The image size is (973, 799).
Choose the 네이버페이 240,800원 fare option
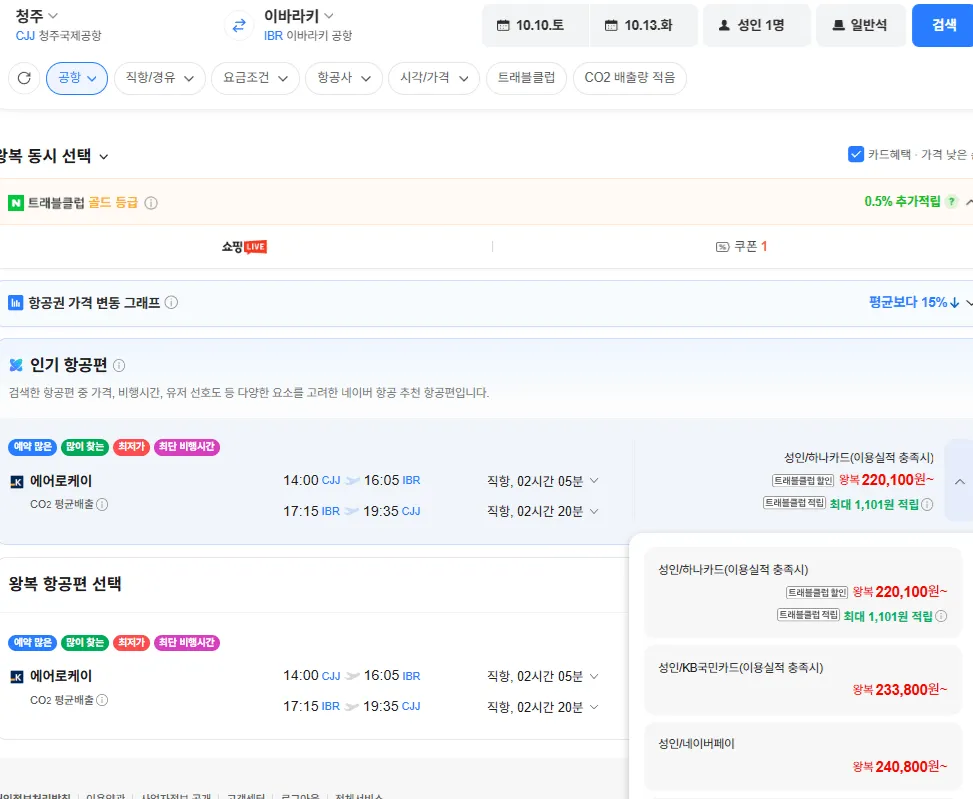[x=803, y=756]
